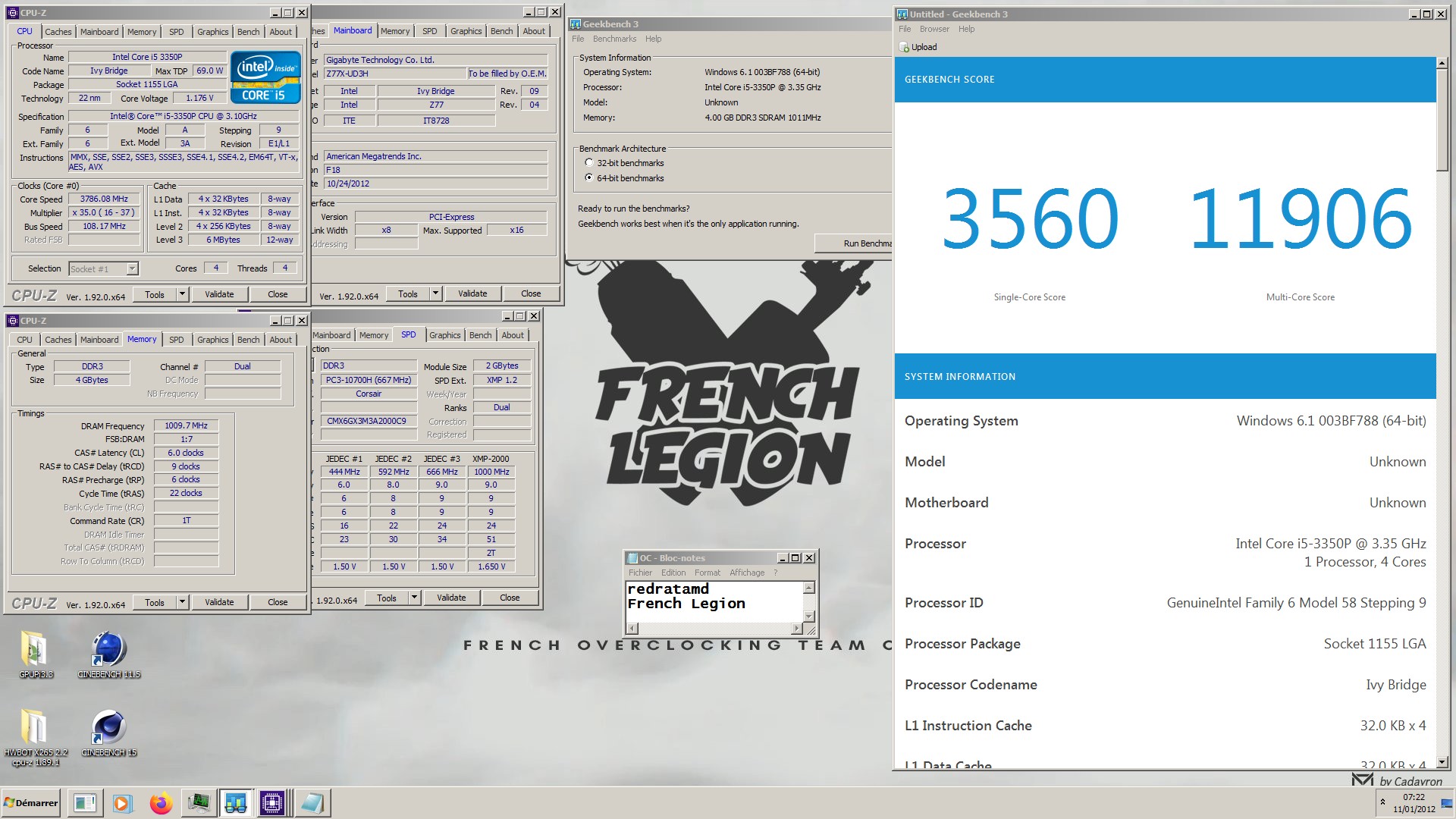
Task: Open Tools dropdown arrow in Memory window
Action: 182,602
